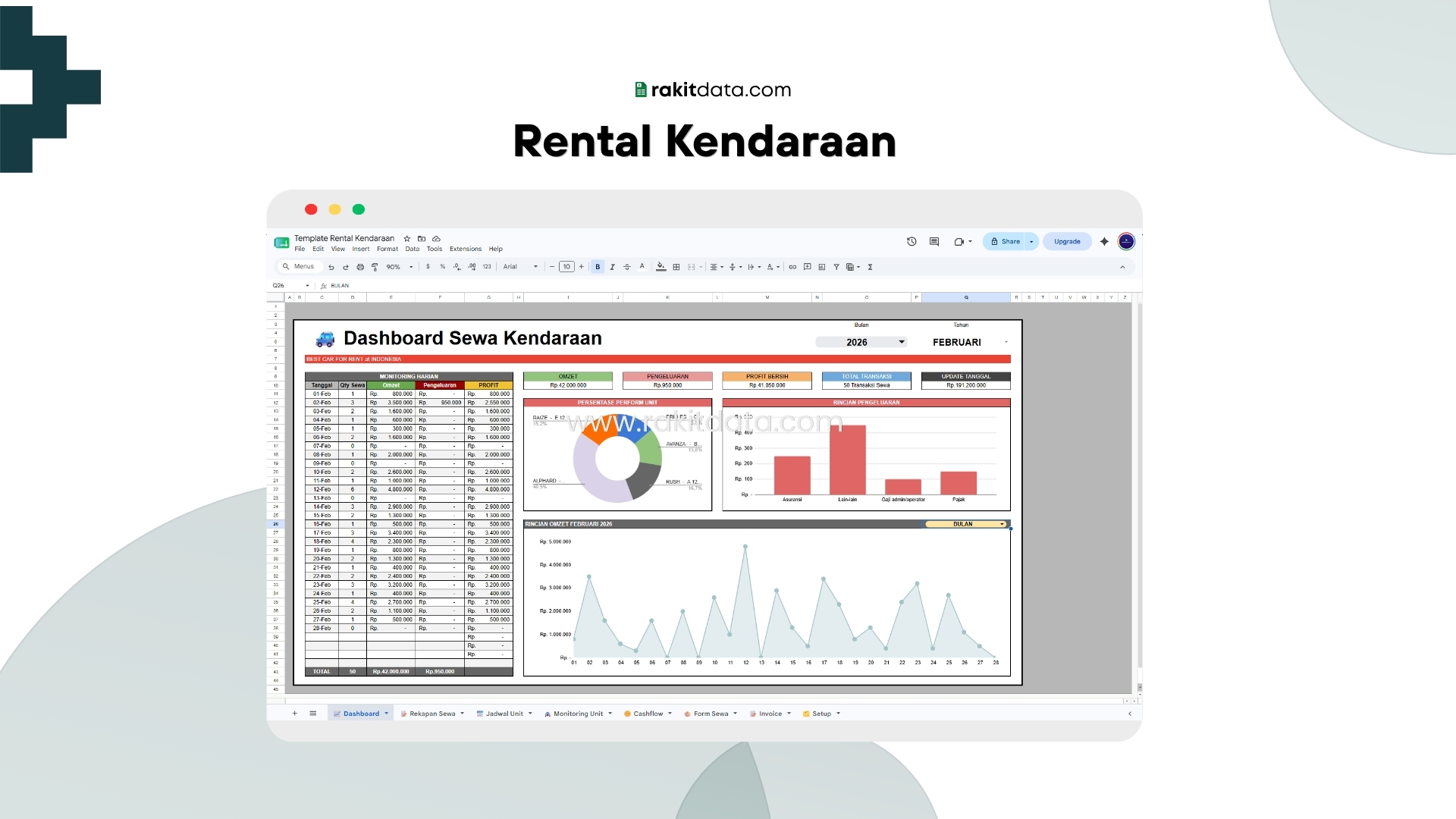
Task: Open the 90% zoom dropdown
Action: point(400,267)
